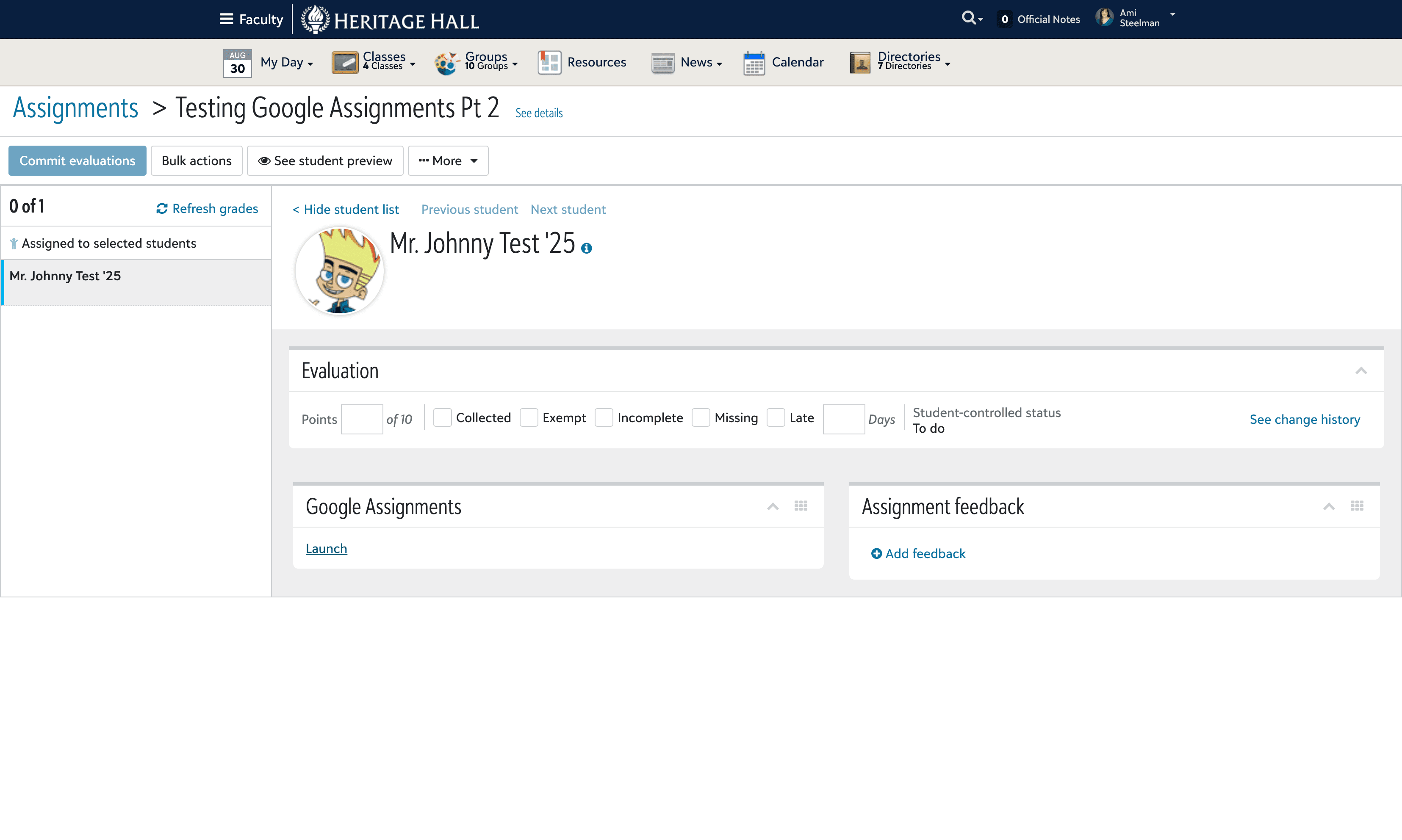
Task: Collapse the Evaluation section
Action: (x=1361, y=371)
